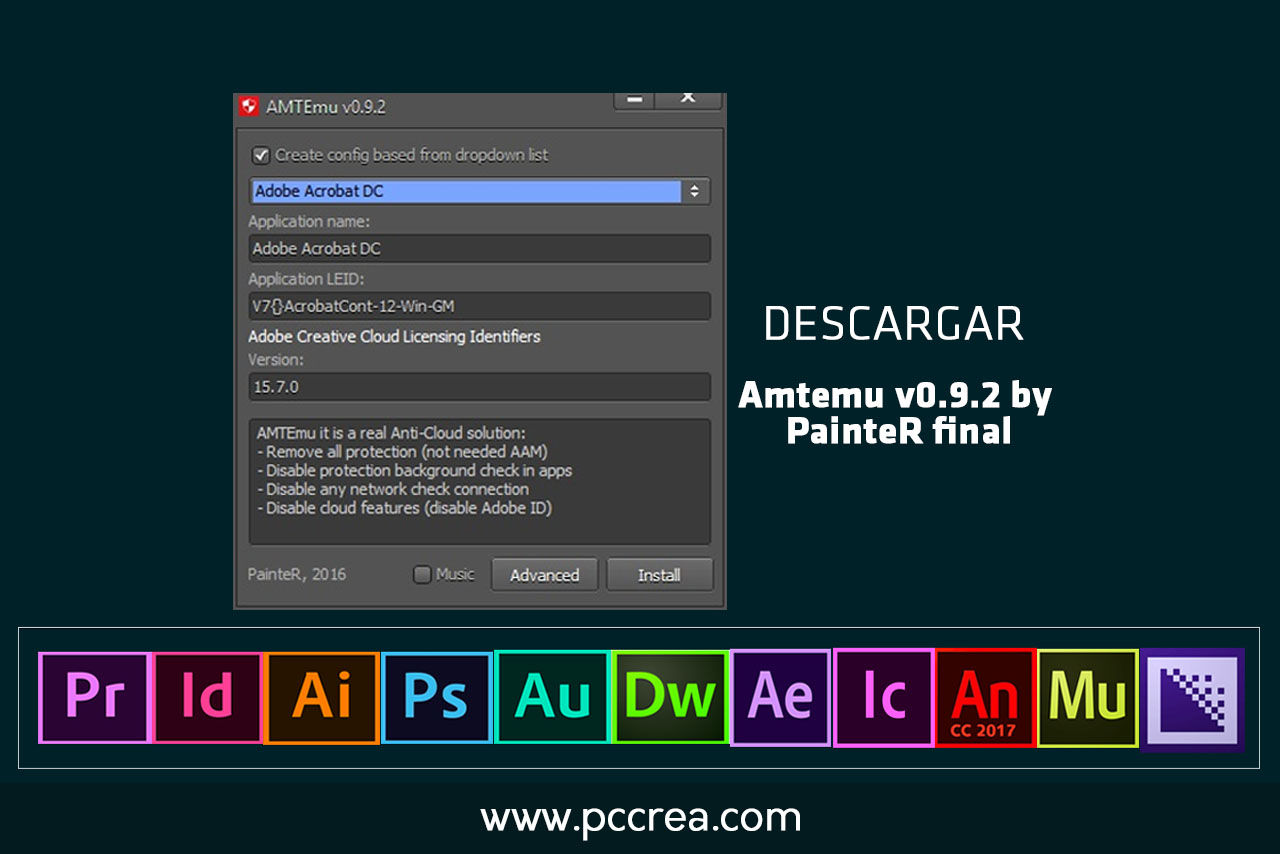The image size is (1280, 854).
Task: Click the After Effects (Ae) icon
Action: tap(781, 697)
